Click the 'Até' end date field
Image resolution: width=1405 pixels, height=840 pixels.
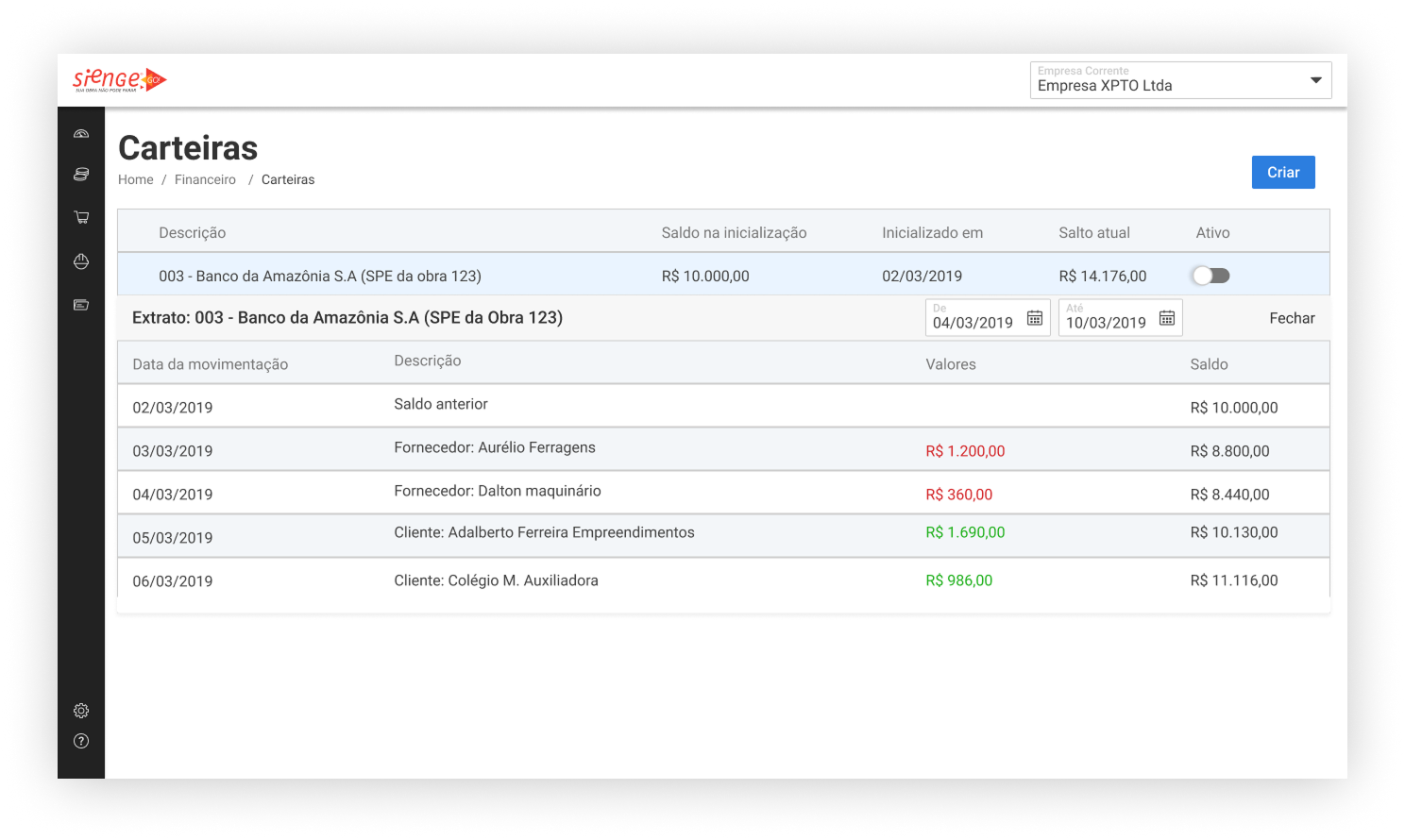pos(1106,322)
